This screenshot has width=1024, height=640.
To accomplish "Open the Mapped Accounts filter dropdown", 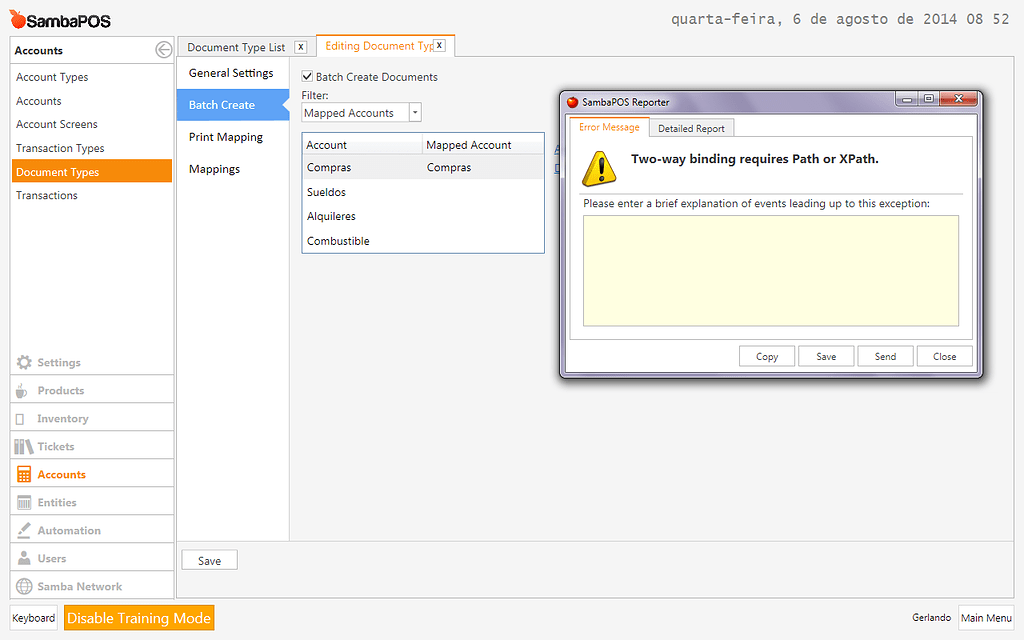I will click(355, 112).
